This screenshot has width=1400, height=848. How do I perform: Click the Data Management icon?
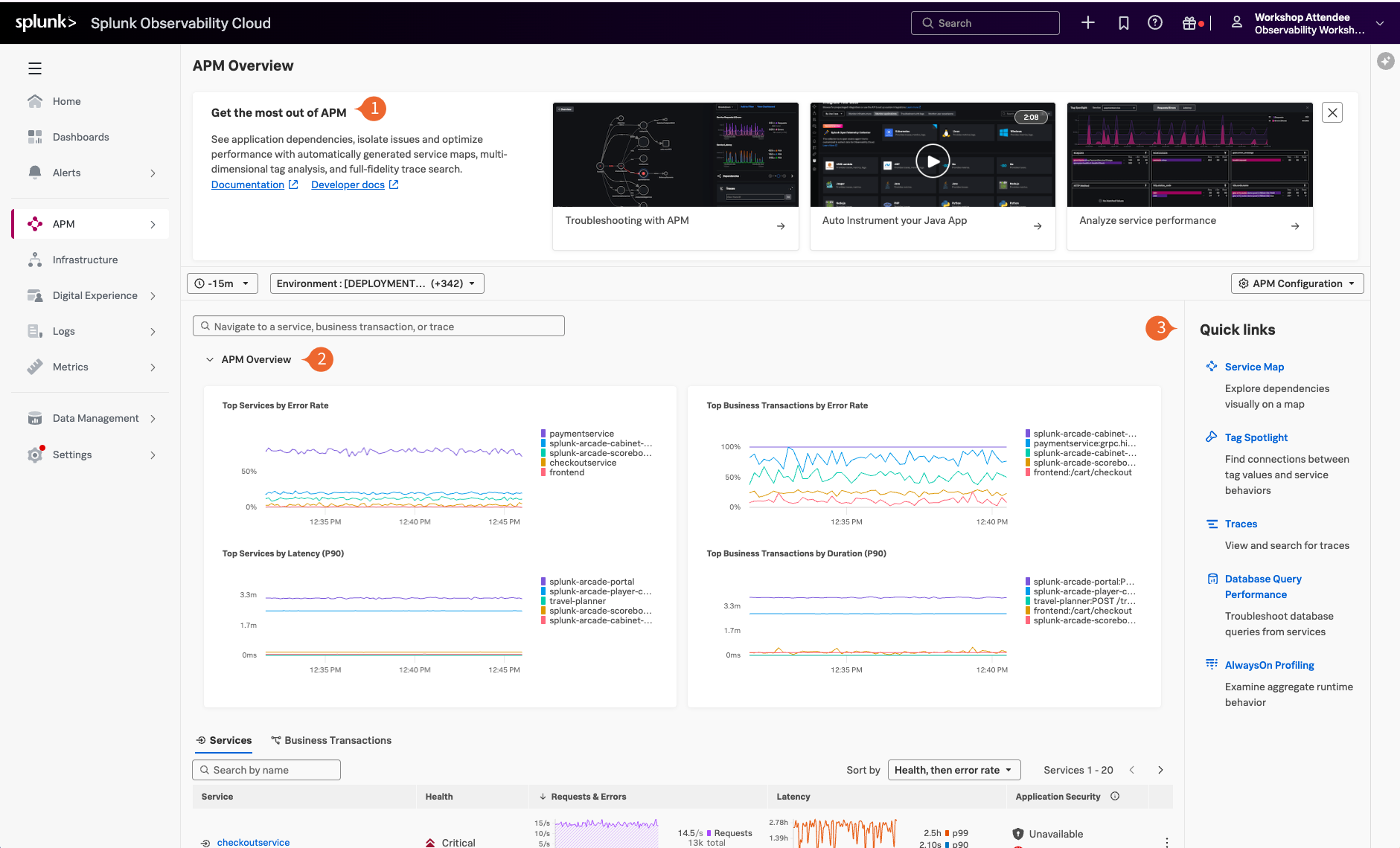point(35,418)
